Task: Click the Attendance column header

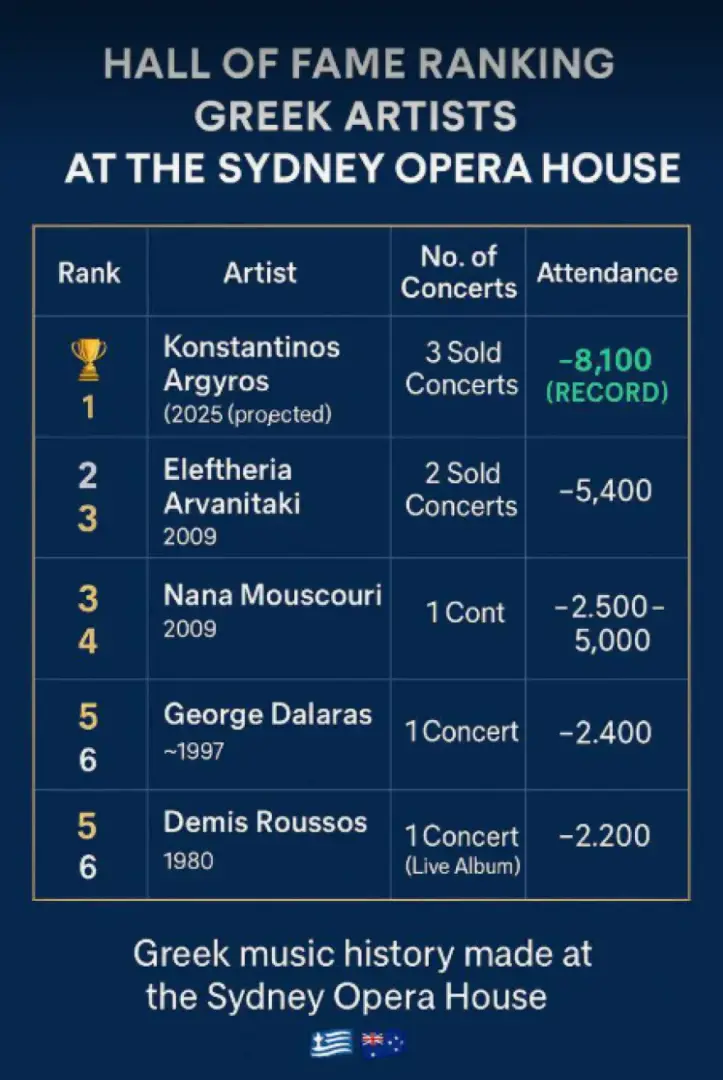Action: 607,272
